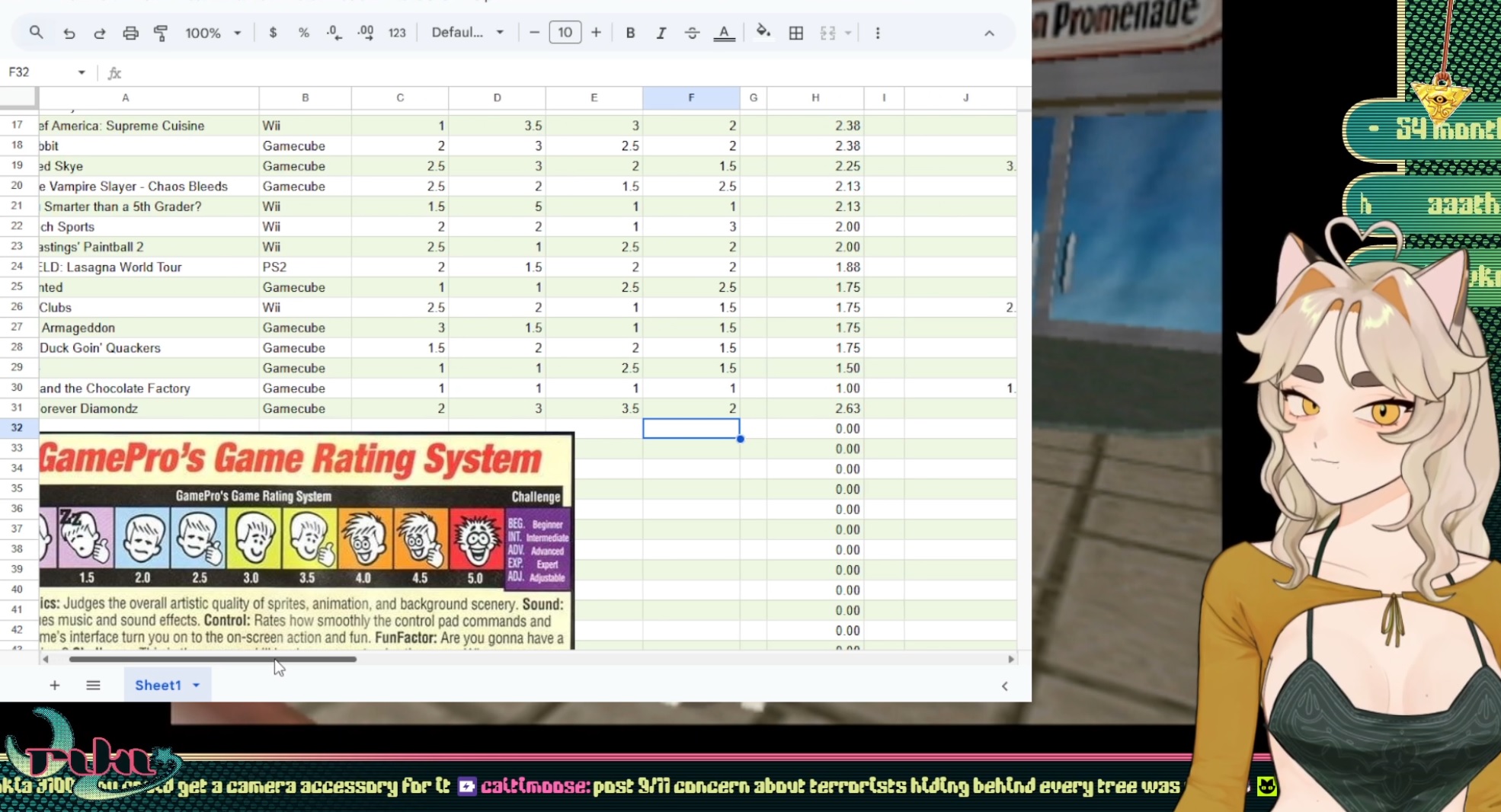Click the font size input field
This screenshot has height=812, width=1501.
(565, 33)
